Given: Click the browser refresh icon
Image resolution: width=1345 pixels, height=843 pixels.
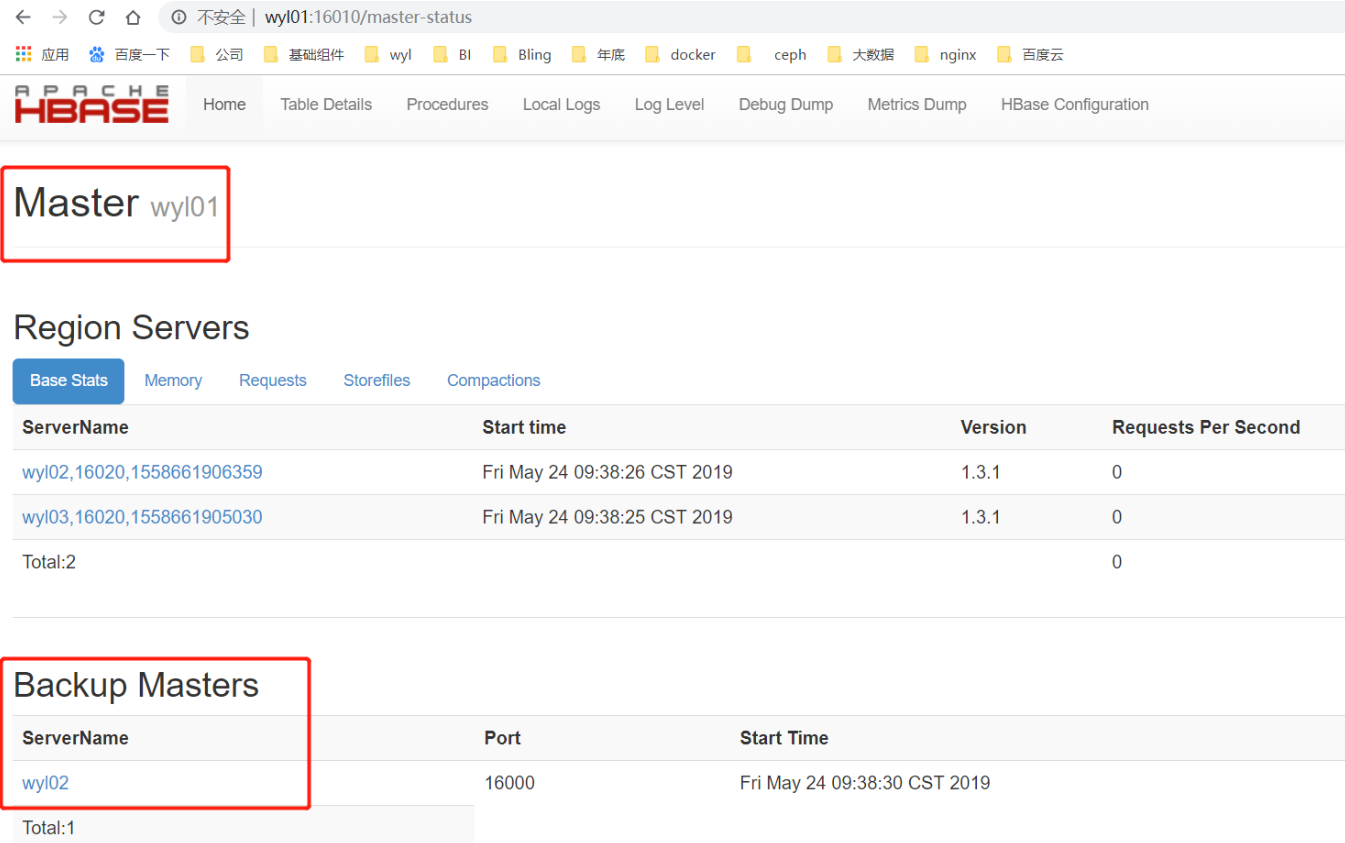Looking at the screenshot, I should point(95,16).
